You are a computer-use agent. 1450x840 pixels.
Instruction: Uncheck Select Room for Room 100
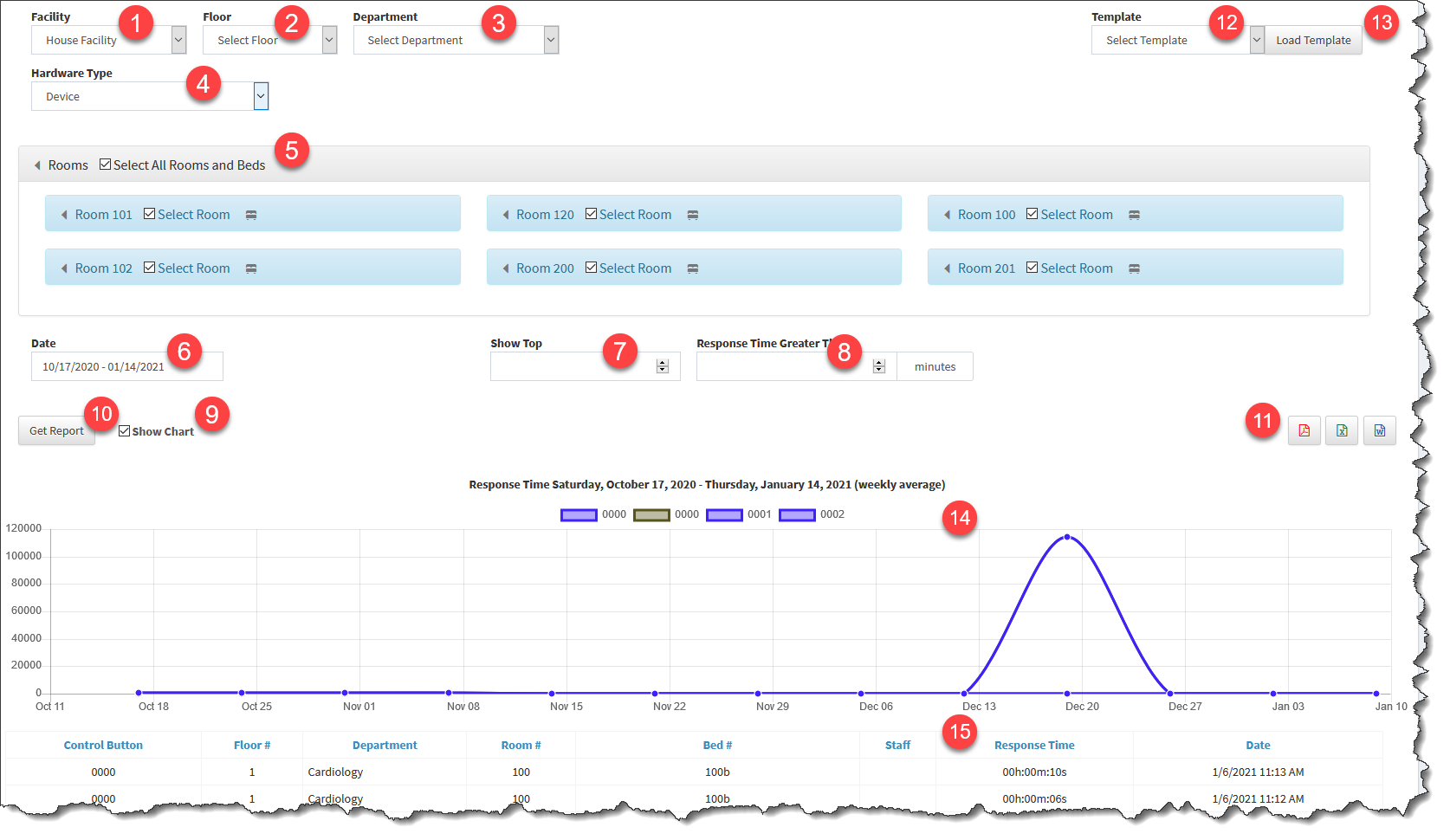tap(1032, 214)
